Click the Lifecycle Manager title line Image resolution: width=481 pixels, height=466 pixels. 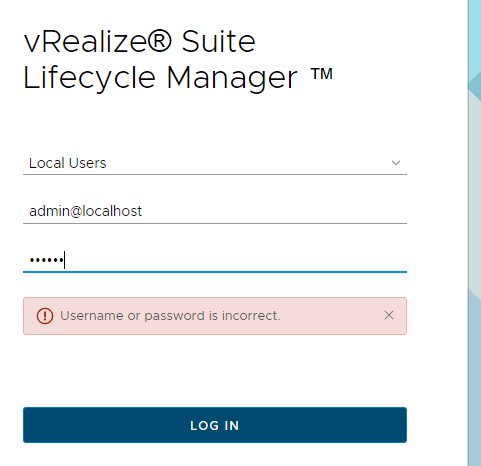[x=178, y=78]
